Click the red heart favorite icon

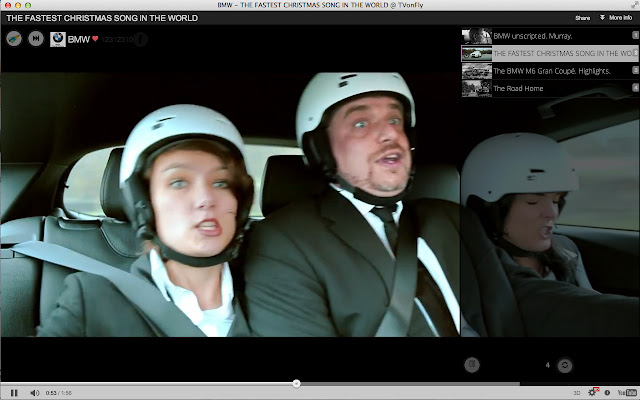tap(95, 39)
